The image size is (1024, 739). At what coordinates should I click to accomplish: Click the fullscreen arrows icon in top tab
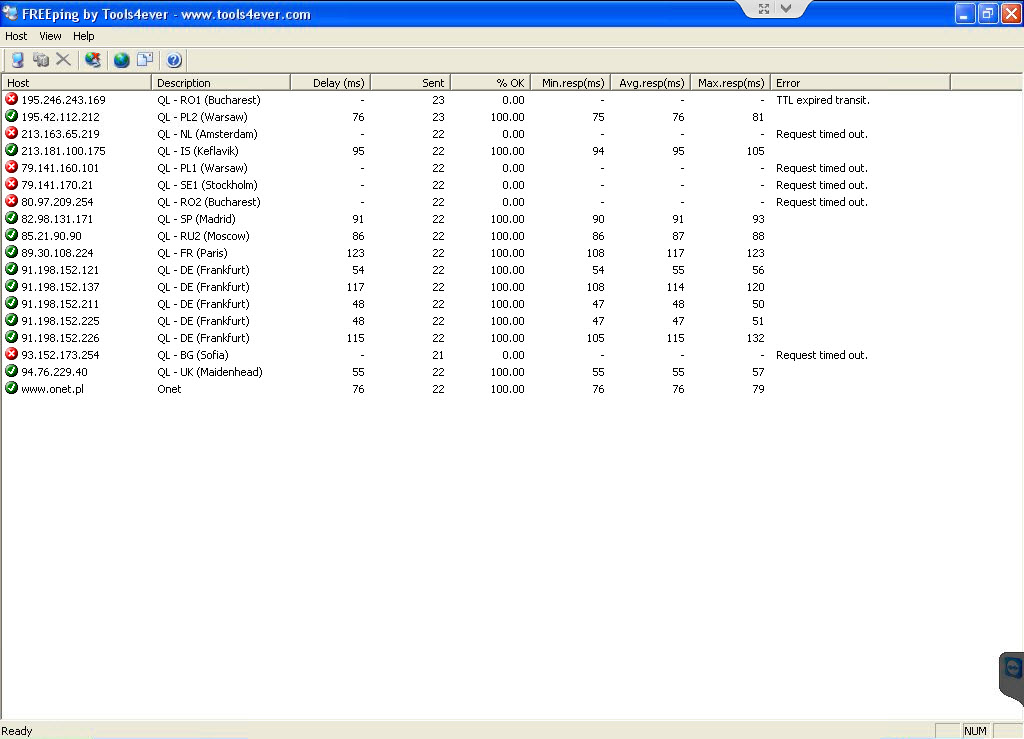pyautogui.click(x=764, y=9)
